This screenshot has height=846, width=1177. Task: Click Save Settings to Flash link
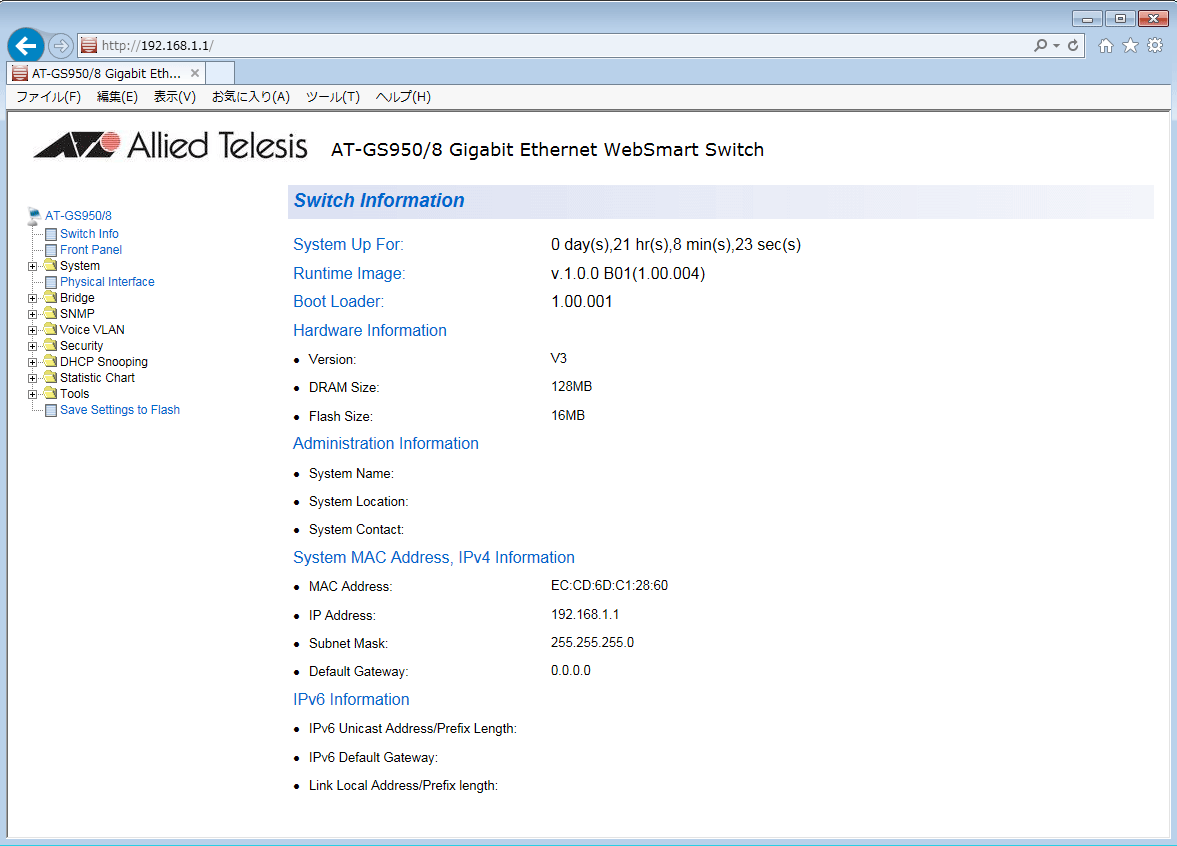point(120,410)
